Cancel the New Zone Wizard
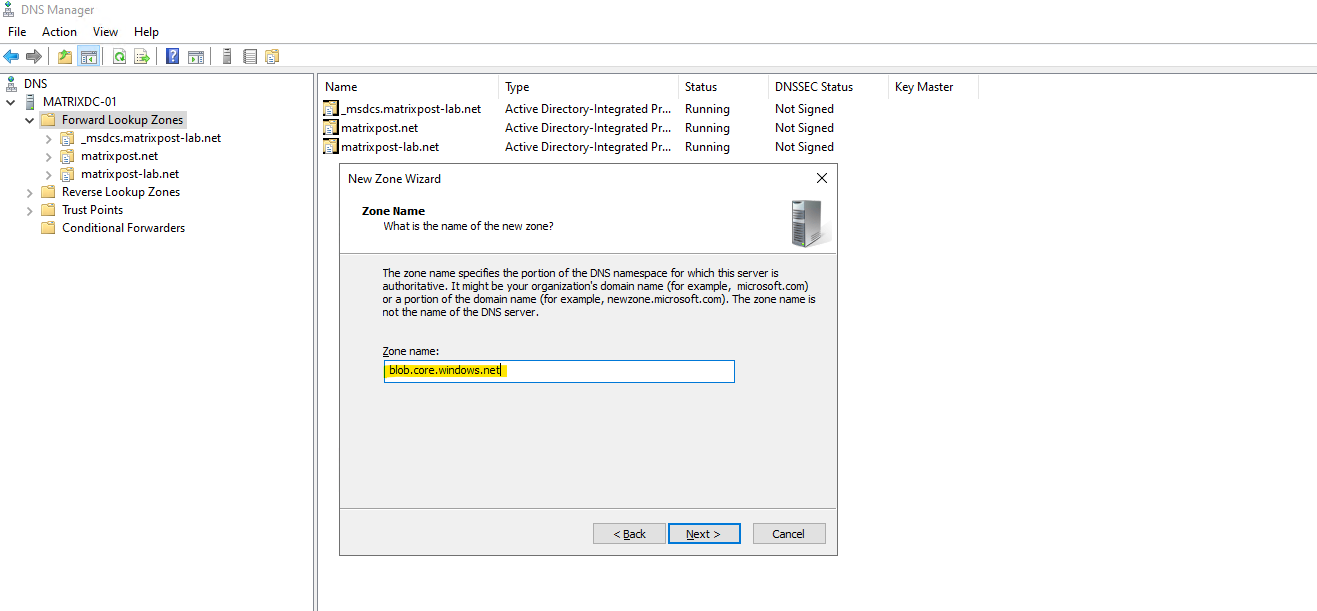Image resolution: width=1317 pixels, height=611 pixels. (789, 534)
